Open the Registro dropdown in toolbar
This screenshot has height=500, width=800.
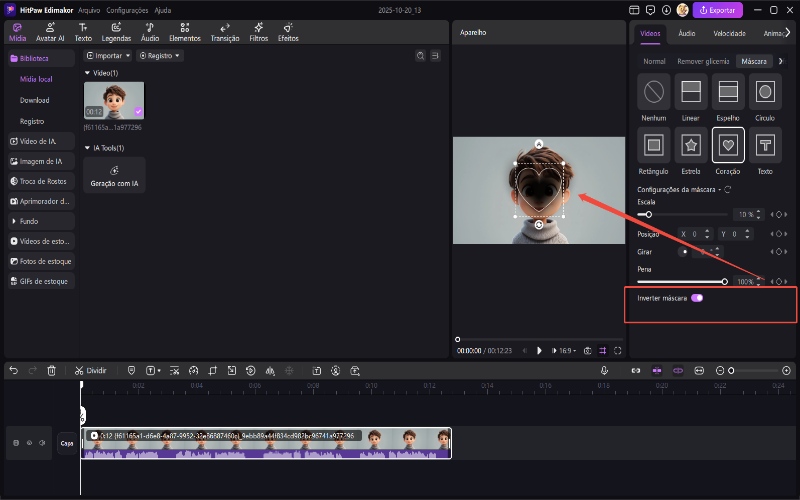pyautogui.click(x=160, y=56)
